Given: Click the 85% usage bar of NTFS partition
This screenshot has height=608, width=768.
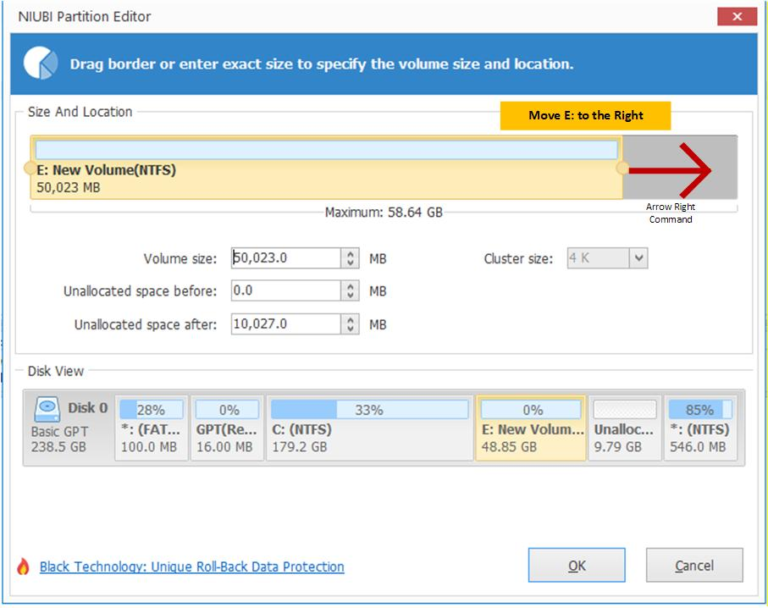Looking at the screenshot, I should click(700, 410).
